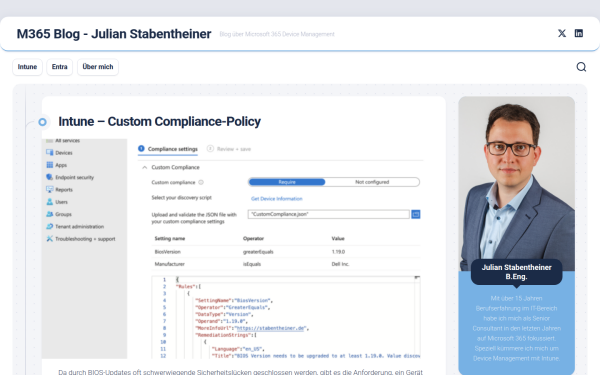Click the Value column header
Viewport: 600px width, 375px height.
[x=338, y=238]
